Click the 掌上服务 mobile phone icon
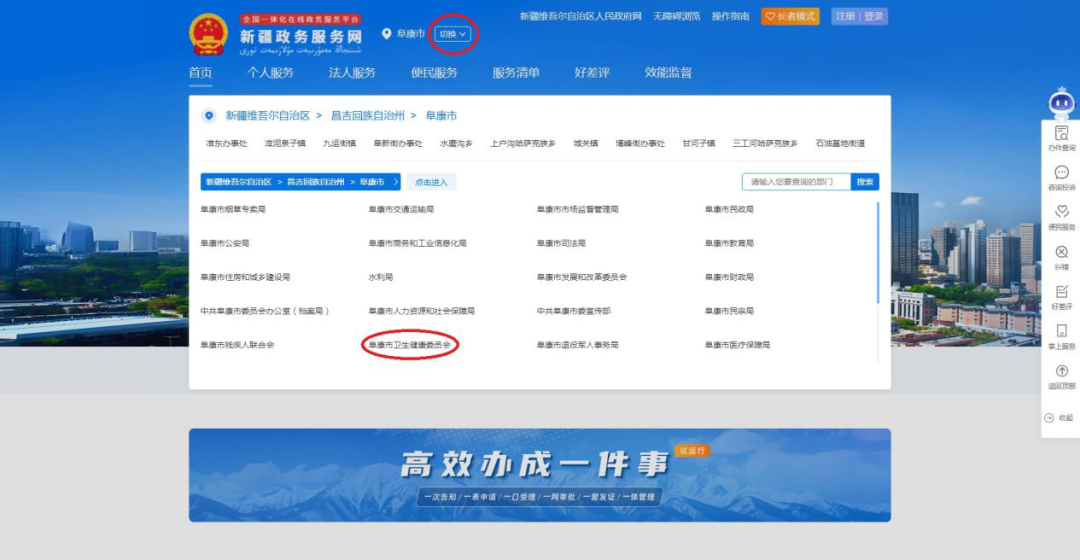 [1061, 336]
